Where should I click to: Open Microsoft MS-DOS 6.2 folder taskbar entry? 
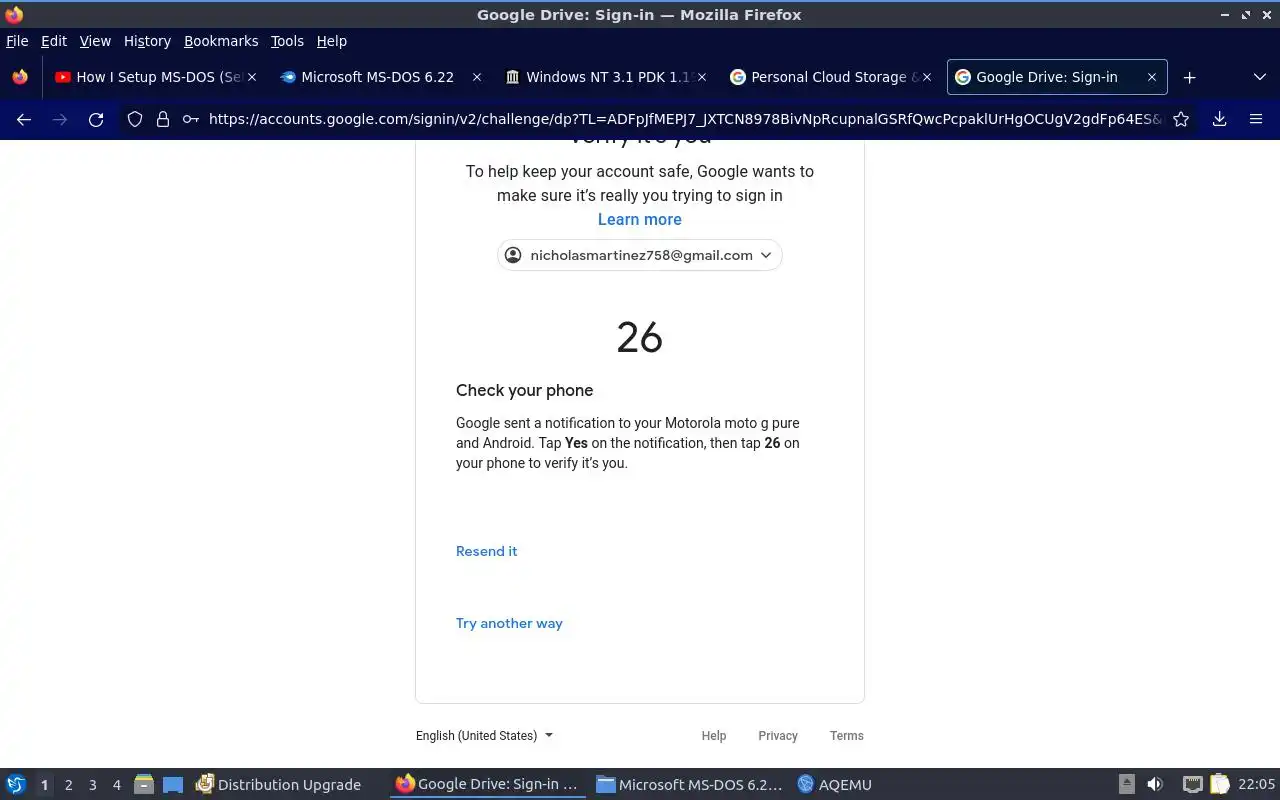(x=689, y=785)
